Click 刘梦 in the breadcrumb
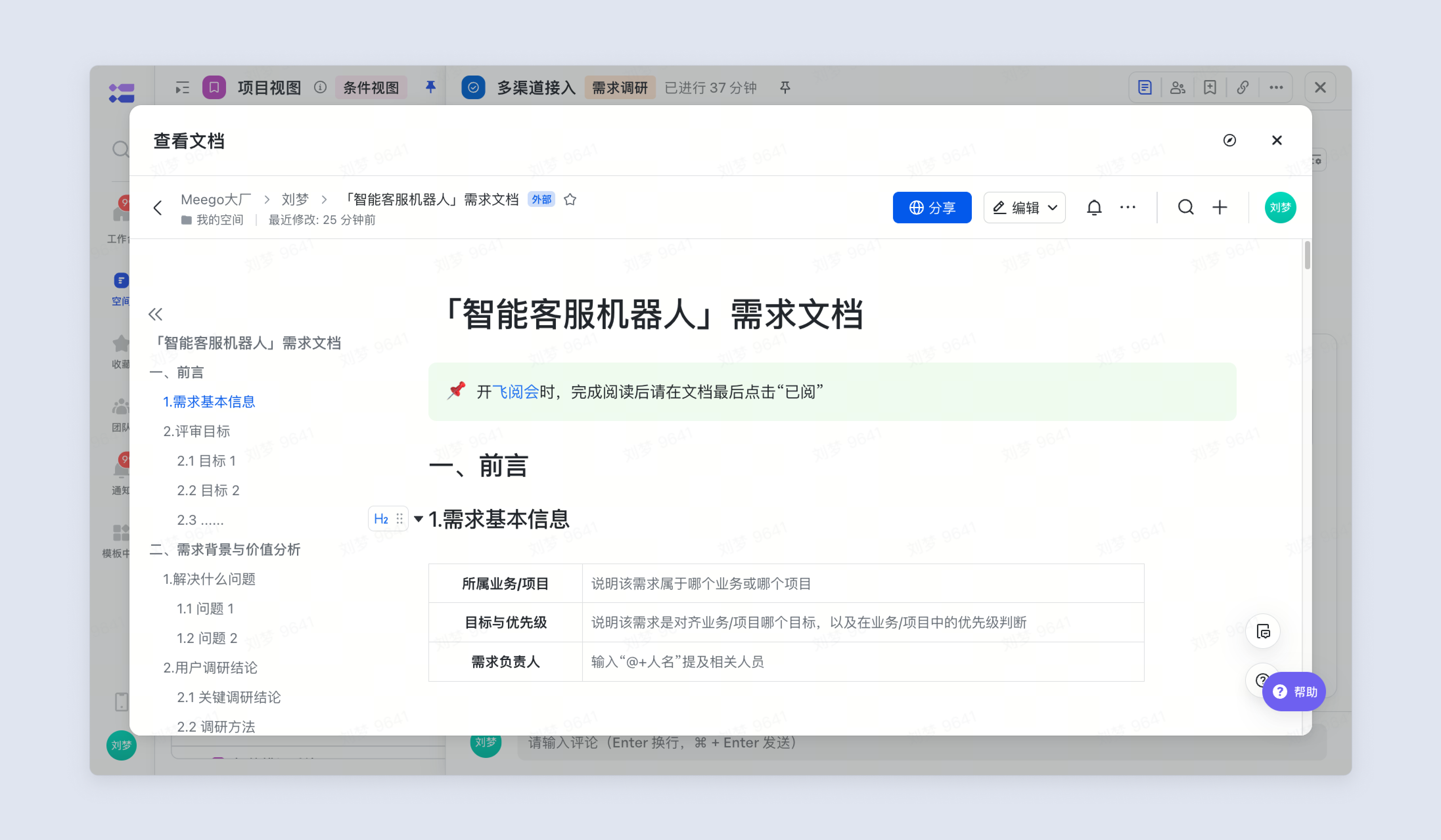The image size is (1441, 840). 295,199
